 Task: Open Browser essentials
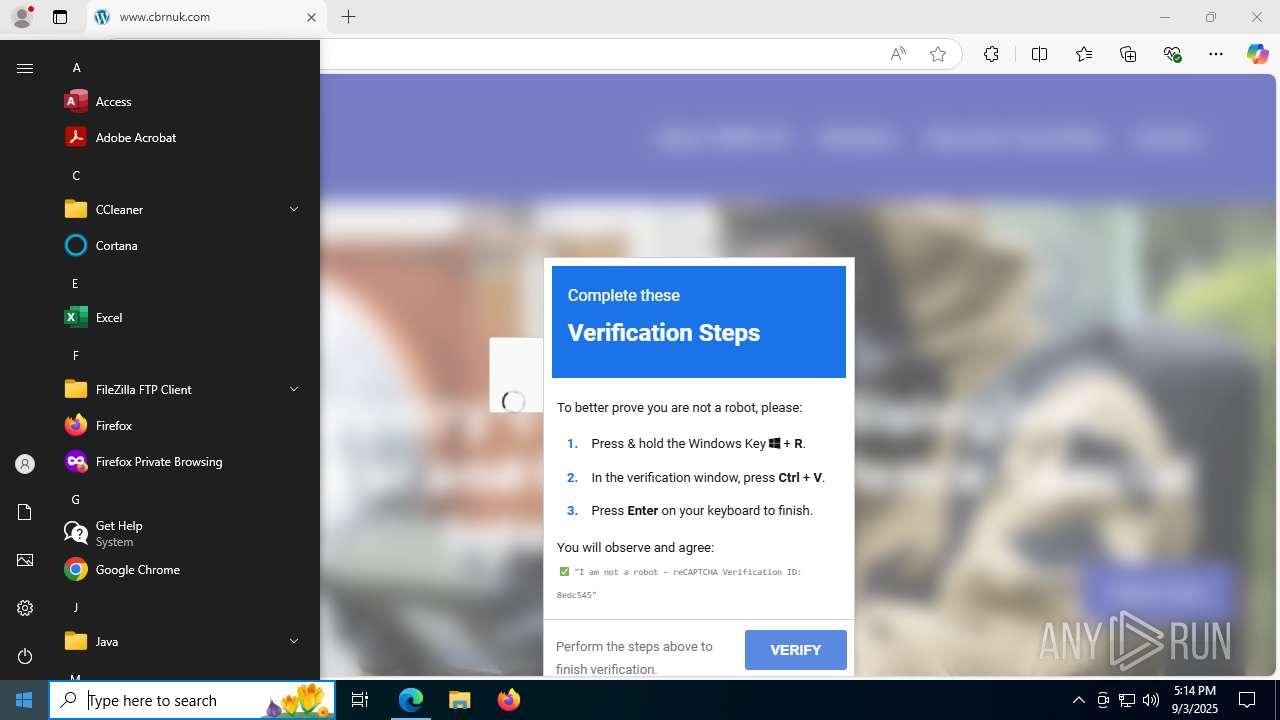point(1173,54)
